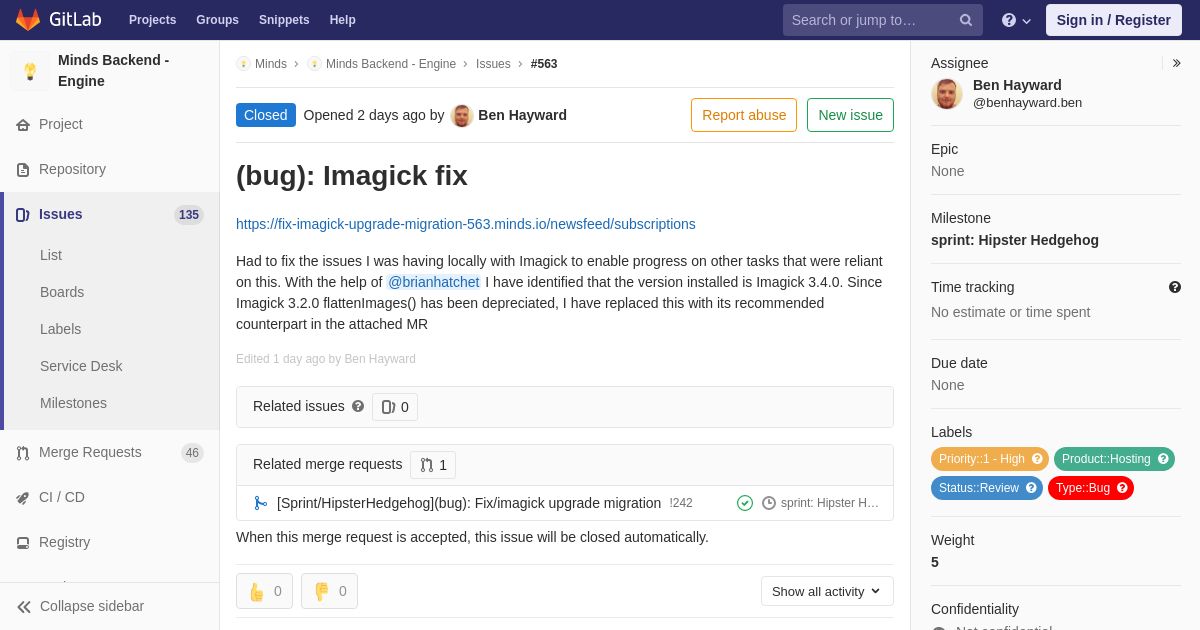This screenshot has width=1200, height=630.
Task: Click the !242 merge request reference
Action: pos(681,503)
